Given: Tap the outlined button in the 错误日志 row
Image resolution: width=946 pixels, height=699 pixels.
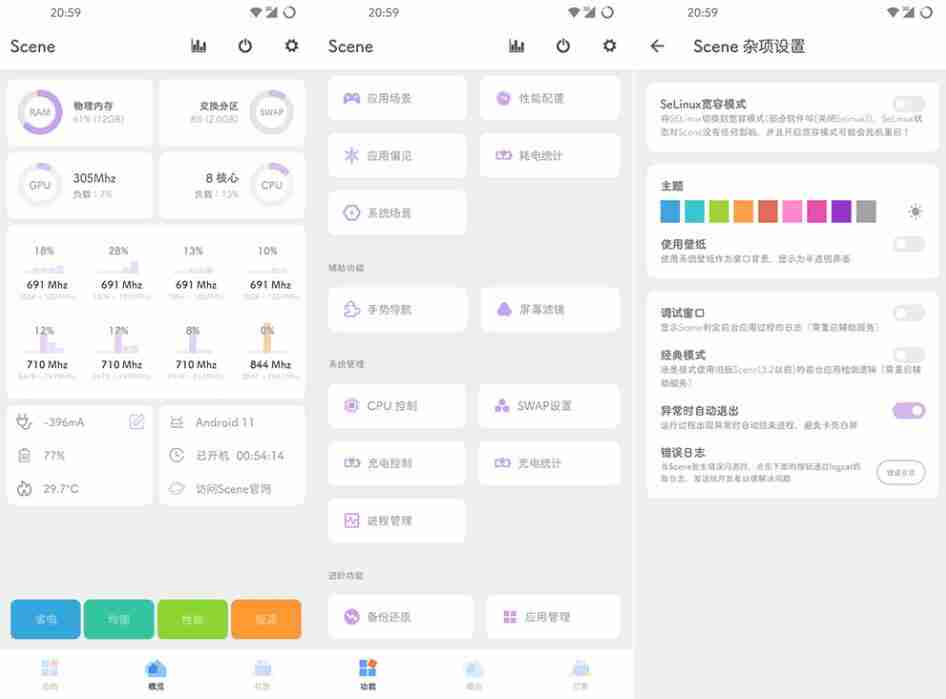Looking at the screenshot, I should tap(901, 472).
